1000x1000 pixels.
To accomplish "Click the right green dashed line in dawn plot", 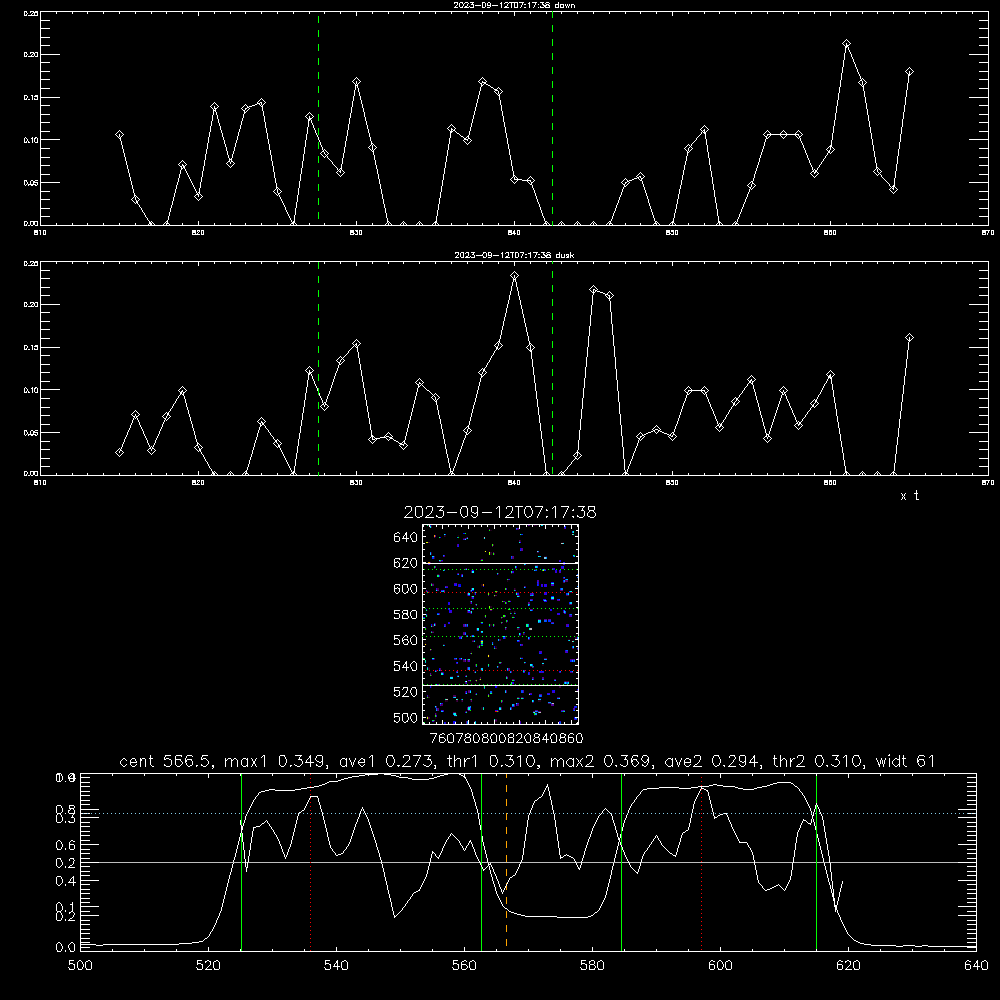I will pos(552,118).
